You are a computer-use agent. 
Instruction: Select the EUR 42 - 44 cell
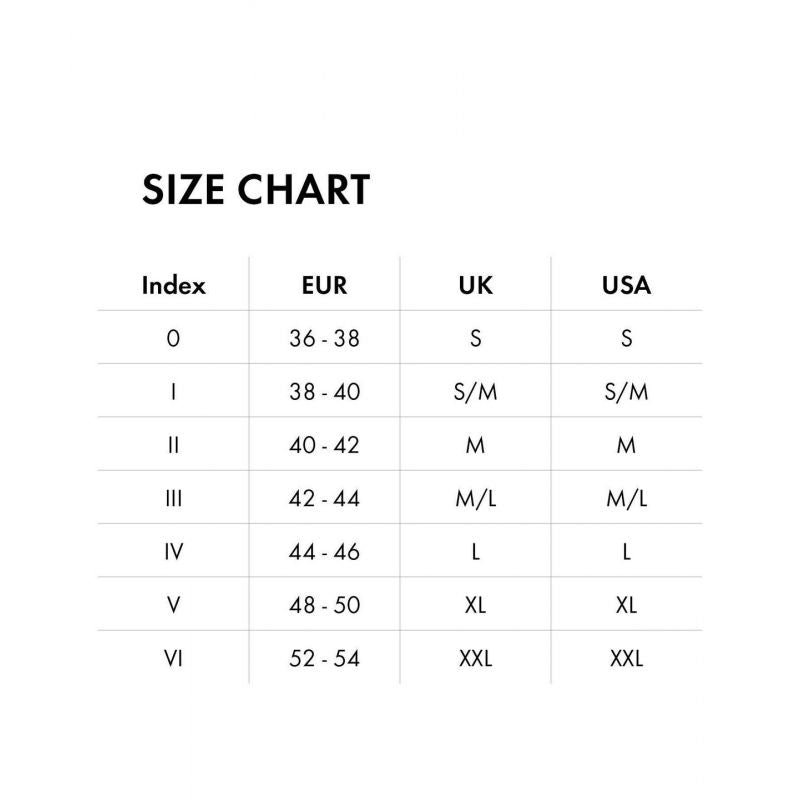(324, 498)
